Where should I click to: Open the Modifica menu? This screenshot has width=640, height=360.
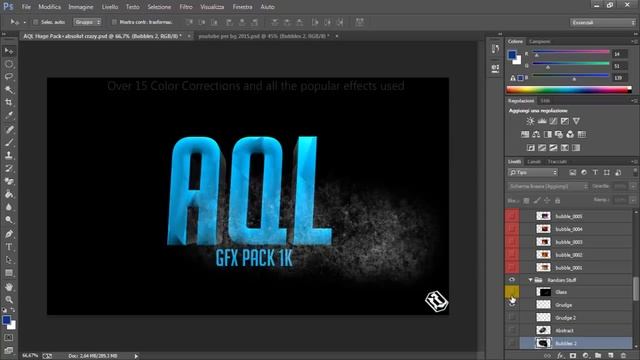(x=49, y=7)
